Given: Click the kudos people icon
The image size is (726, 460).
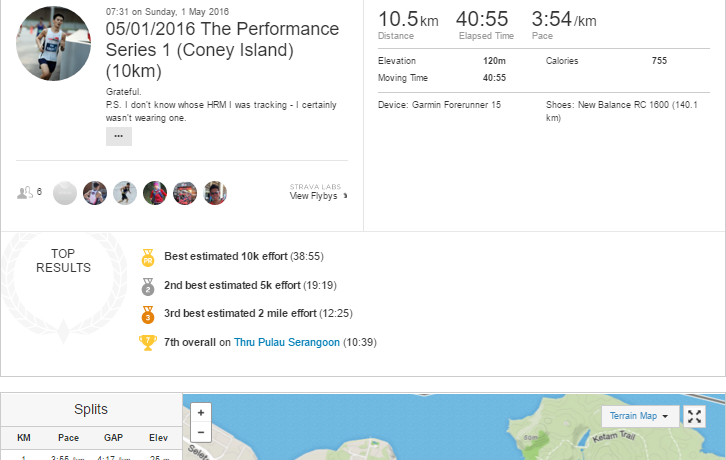Looking at the screenshot, I should [25, 192].
